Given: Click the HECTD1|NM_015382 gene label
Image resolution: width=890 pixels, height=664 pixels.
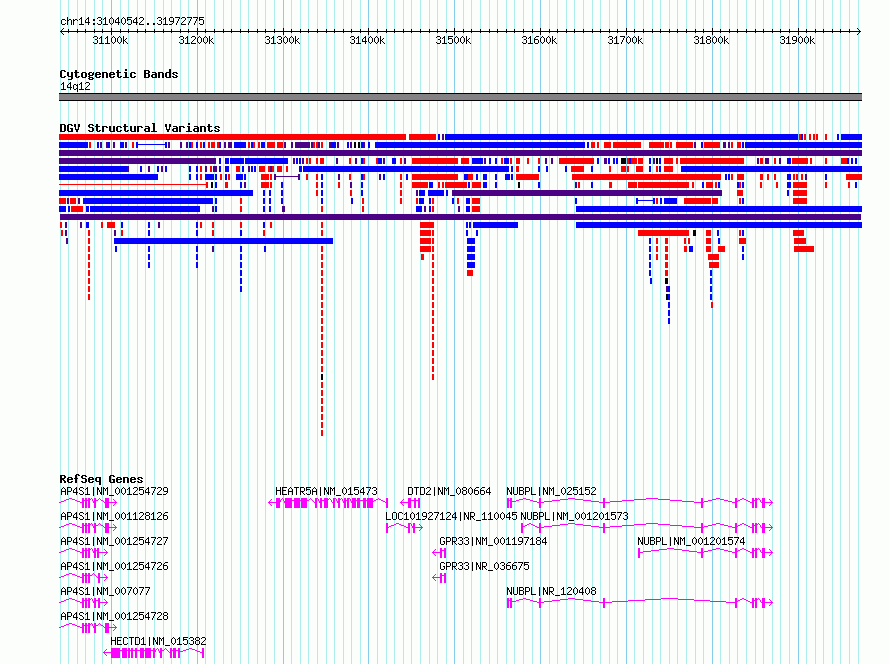Looking at the screenshot, I should [158, 641].
